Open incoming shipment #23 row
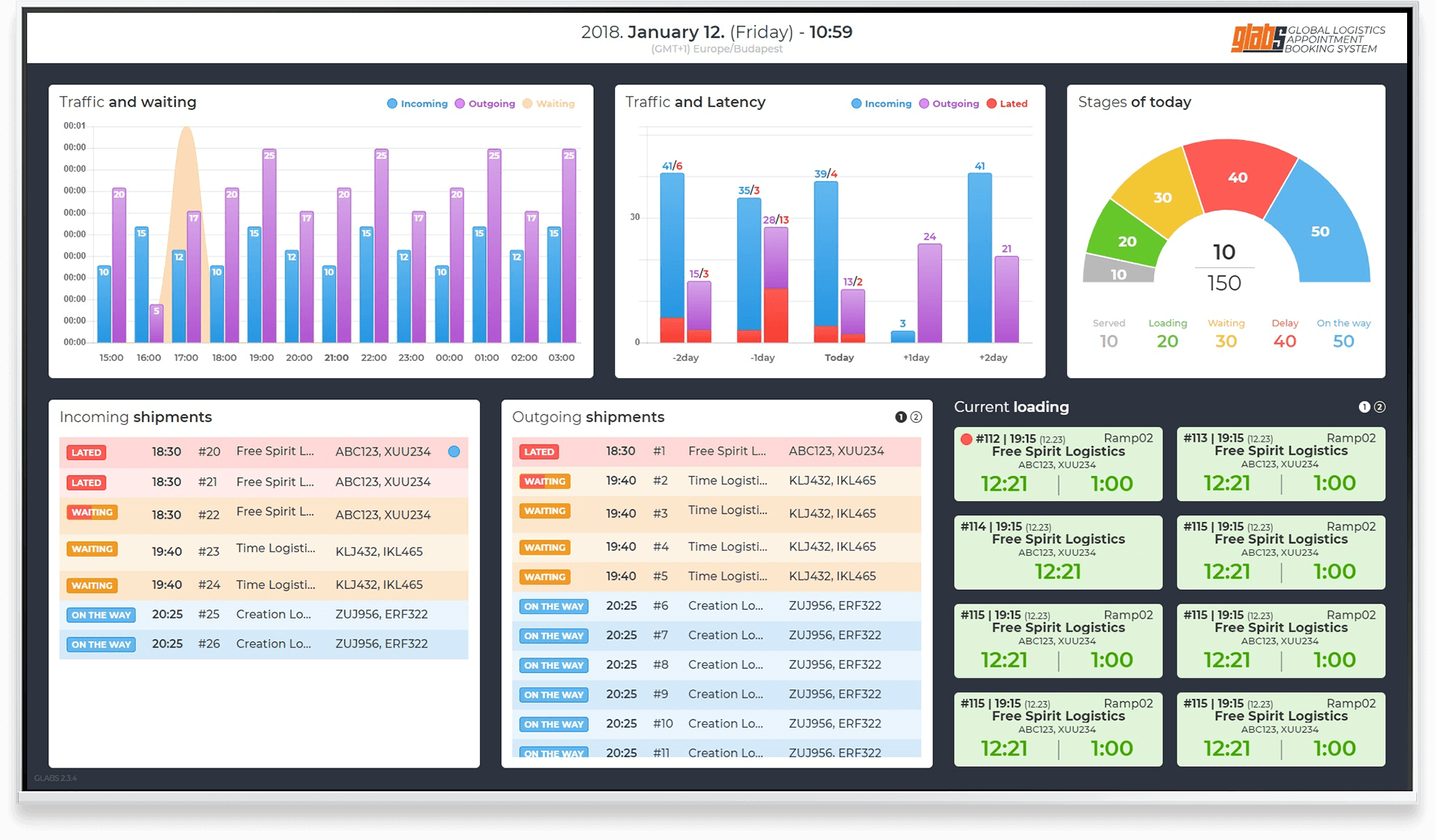Image resolution: width=1435 pixels, height=840 pixels. 264,551
